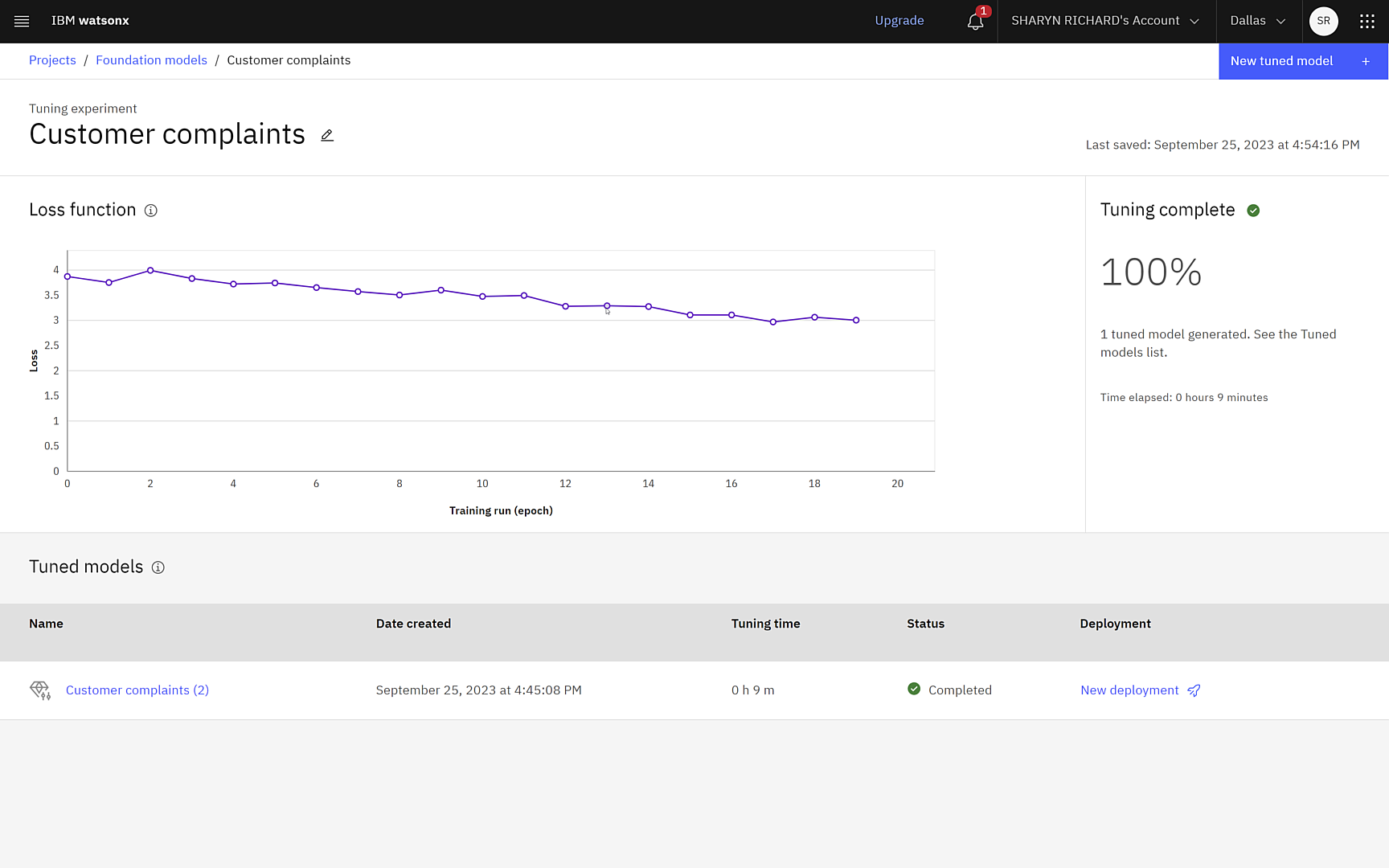Click the SR avatar circle
The width and height of the screenshot is (1389, 868).
point(1323,21)
